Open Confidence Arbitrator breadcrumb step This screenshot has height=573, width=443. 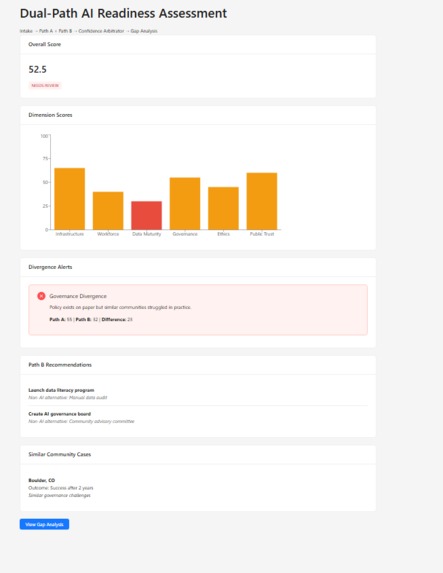101,31
